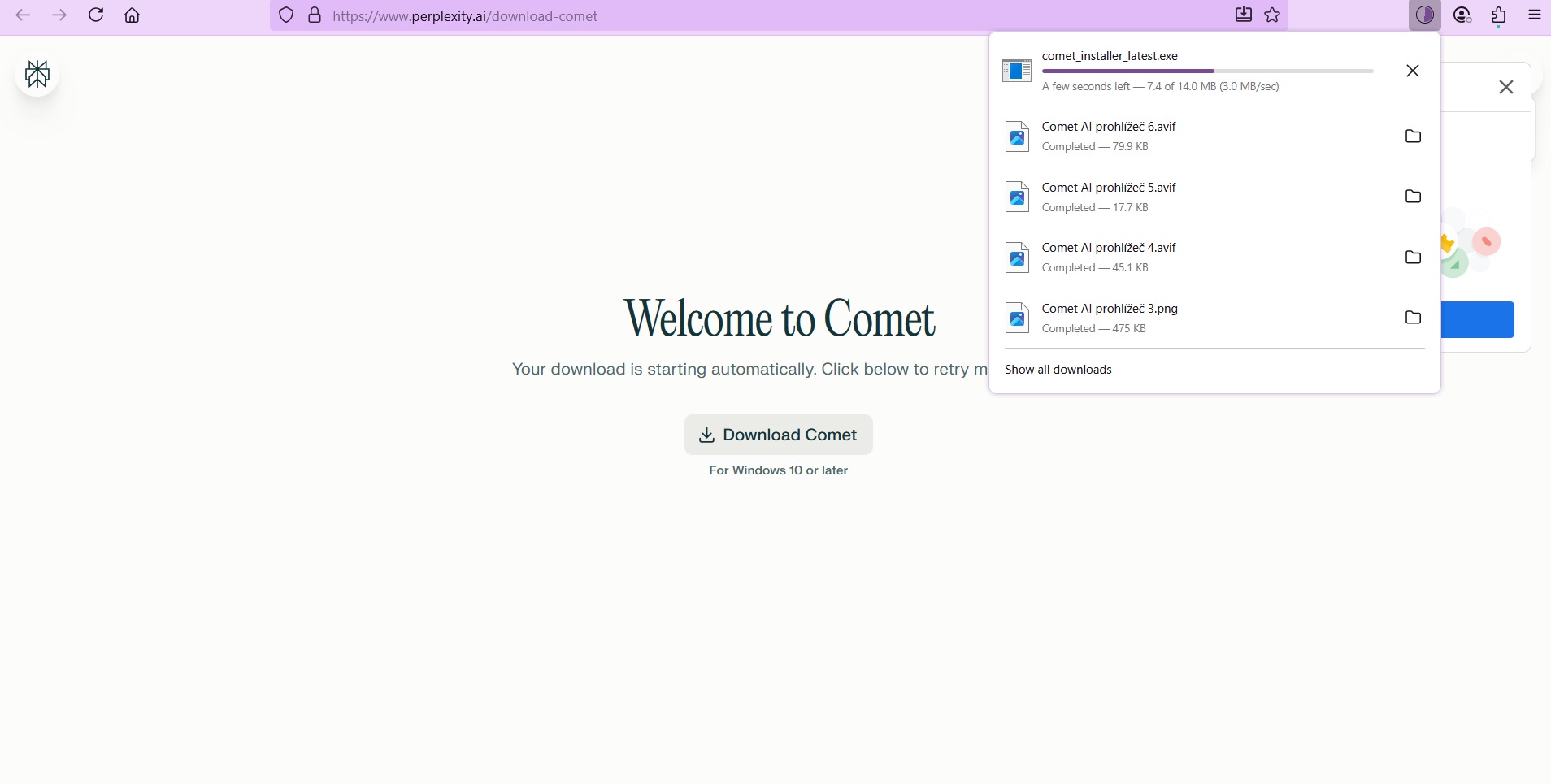Bookmark this page with star icon
Viewport: 1551px width, 784px height.
tap(1273, 15)
